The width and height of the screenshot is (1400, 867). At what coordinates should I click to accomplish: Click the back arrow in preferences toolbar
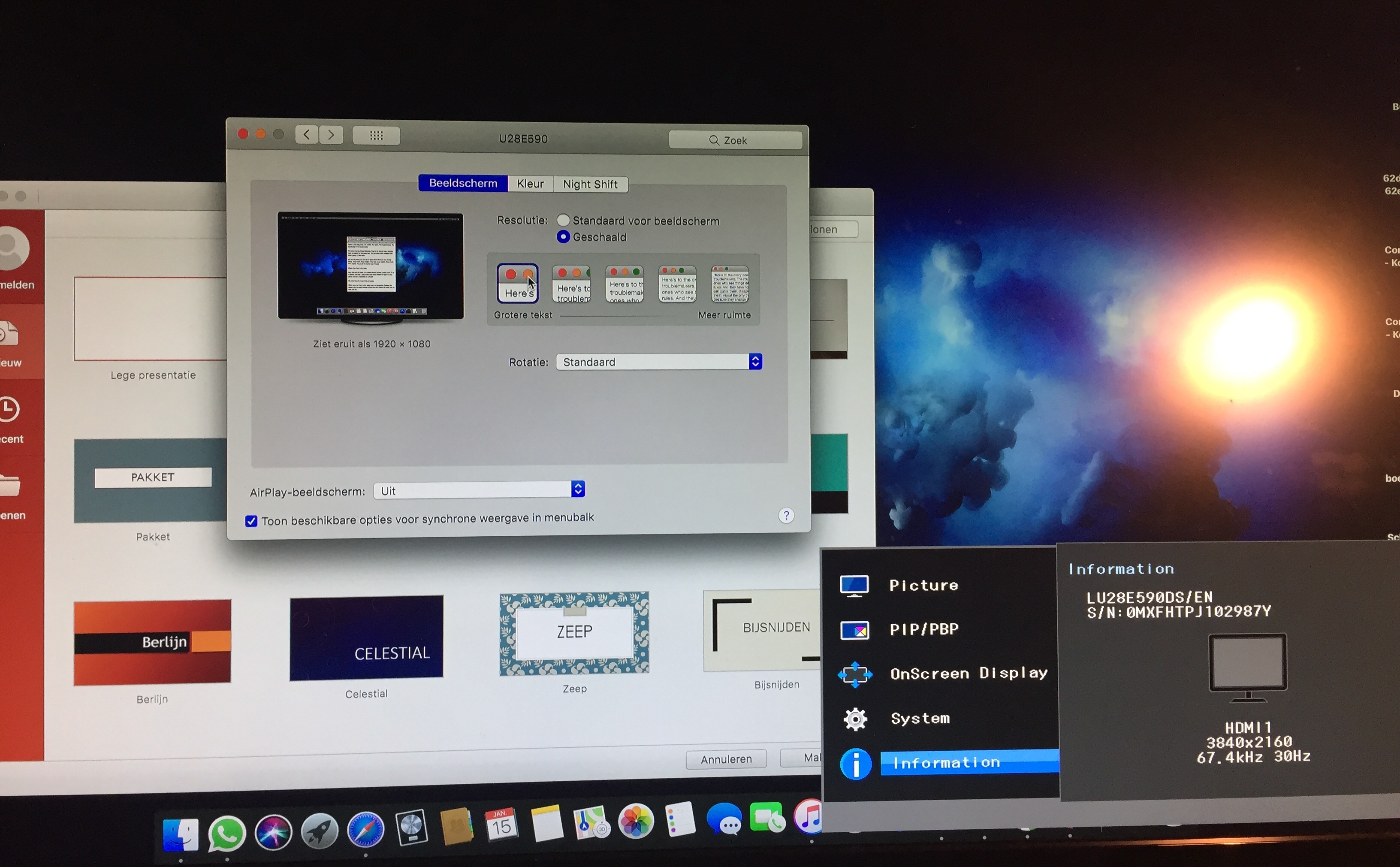(307, 135)
